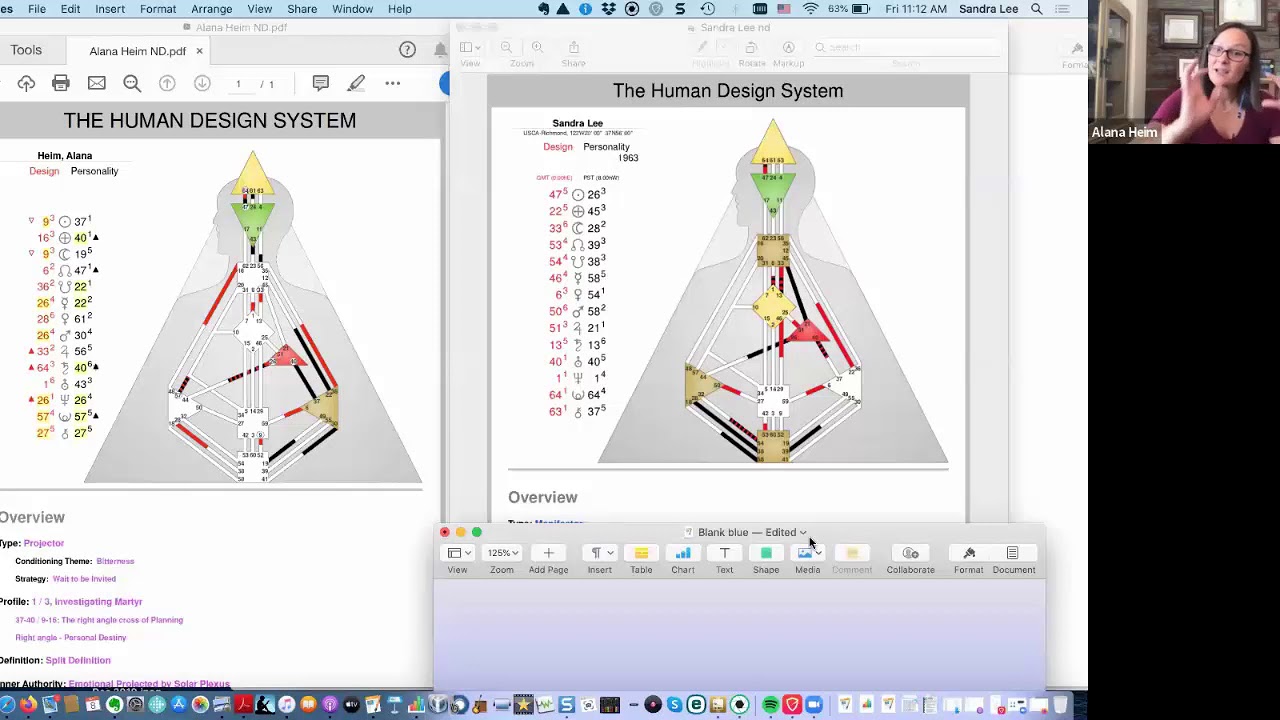Viewport: 1280px width, 720px height.
Task: Click the Print icon in Acrobat toolbar
Action: (61, 83)
